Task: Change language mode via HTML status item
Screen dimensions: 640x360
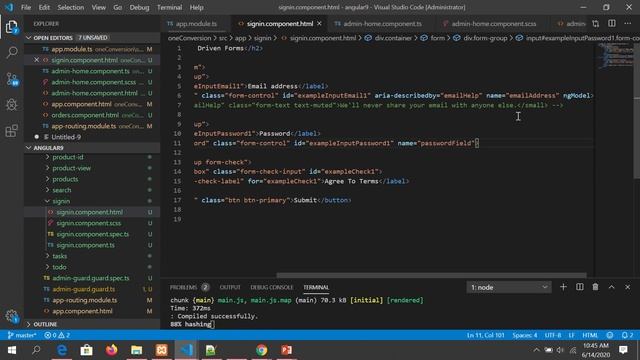Action: click(590, 335)
